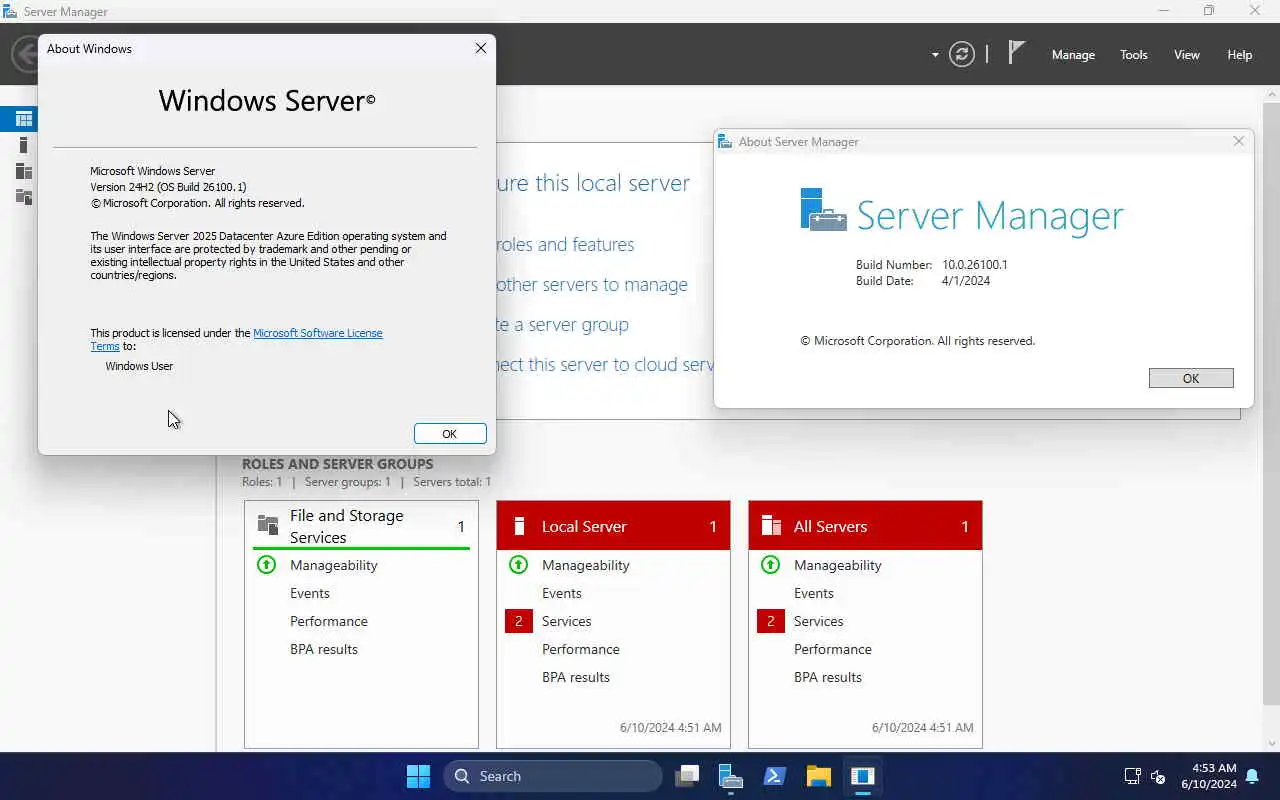Open File Explorer from the taskbar
1280x800 pixels.
tap(819, 776)
